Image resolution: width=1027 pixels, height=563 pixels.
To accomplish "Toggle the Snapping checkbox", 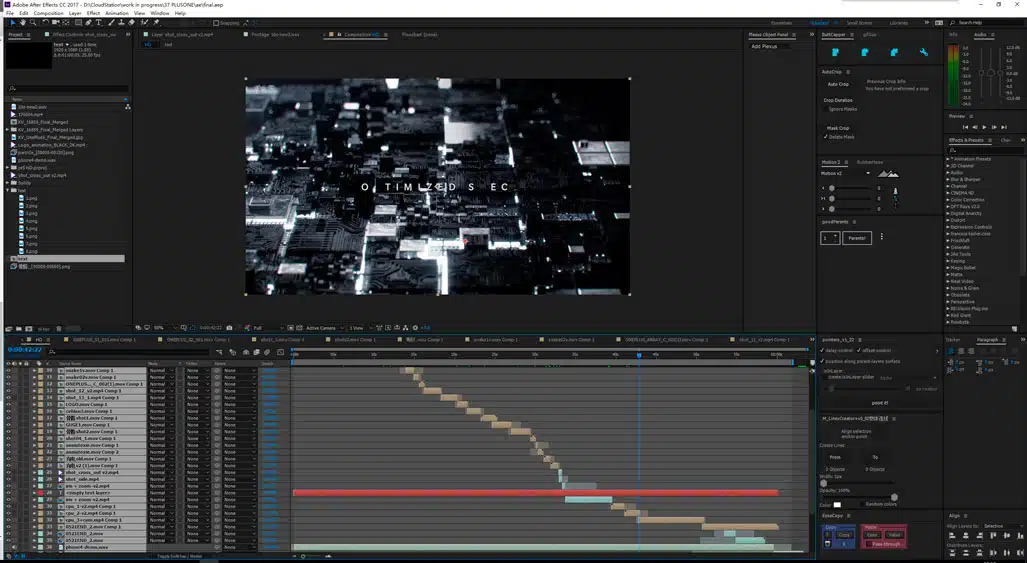I will coord(215,22).
